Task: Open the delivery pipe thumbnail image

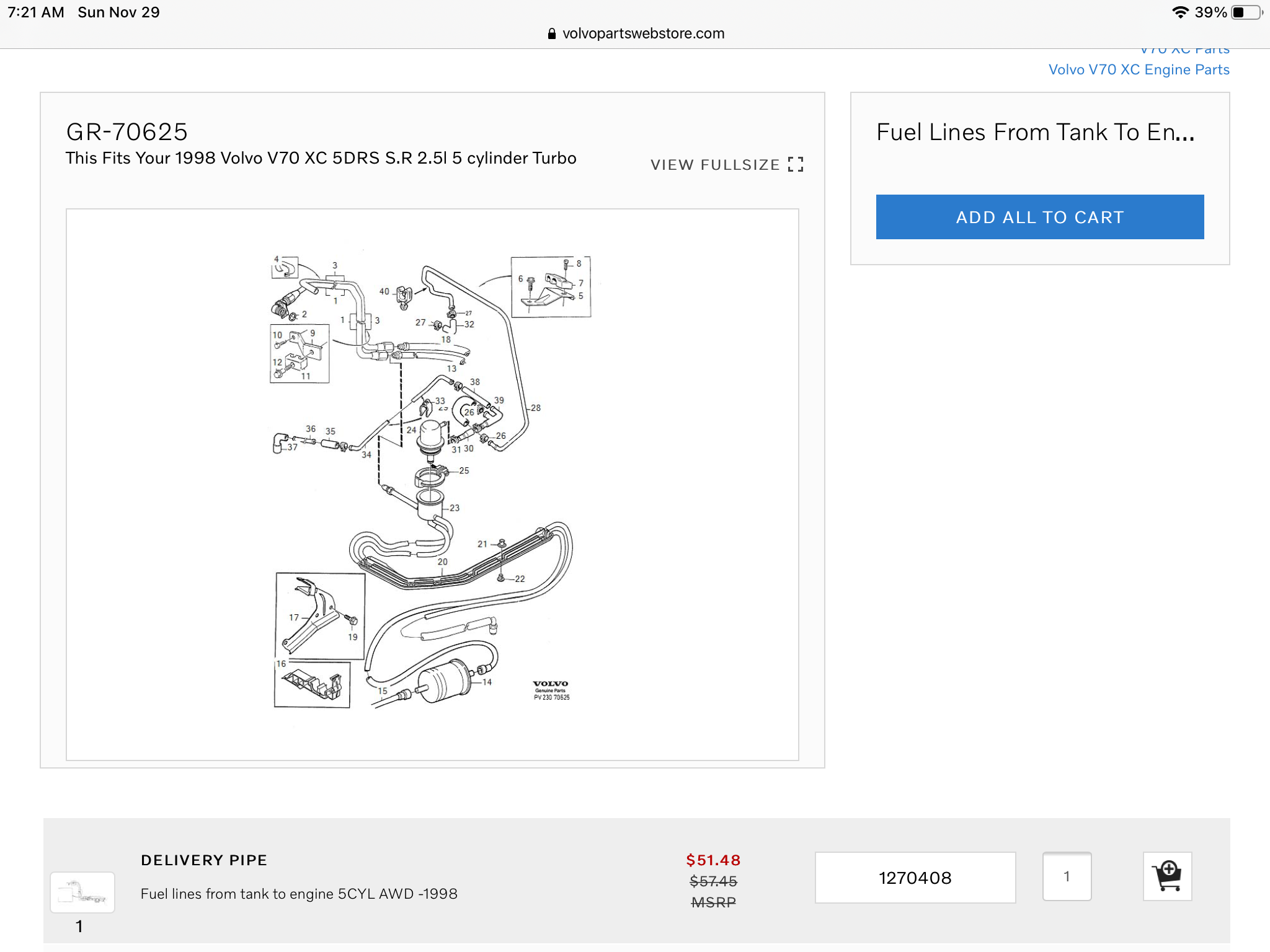Action: [82, 892]
